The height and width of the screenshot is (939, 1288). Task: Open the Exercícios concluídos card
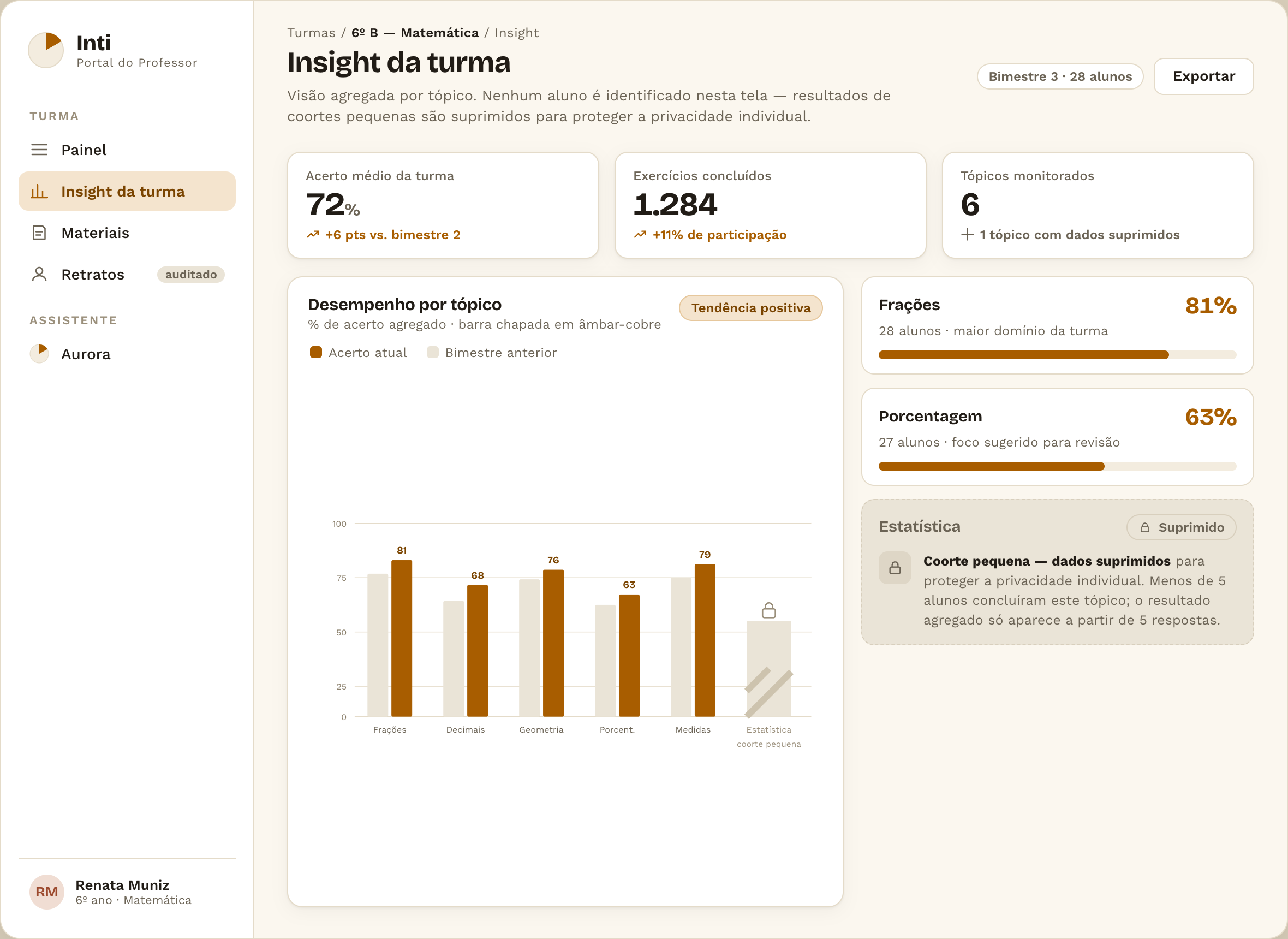click(771, 205)
